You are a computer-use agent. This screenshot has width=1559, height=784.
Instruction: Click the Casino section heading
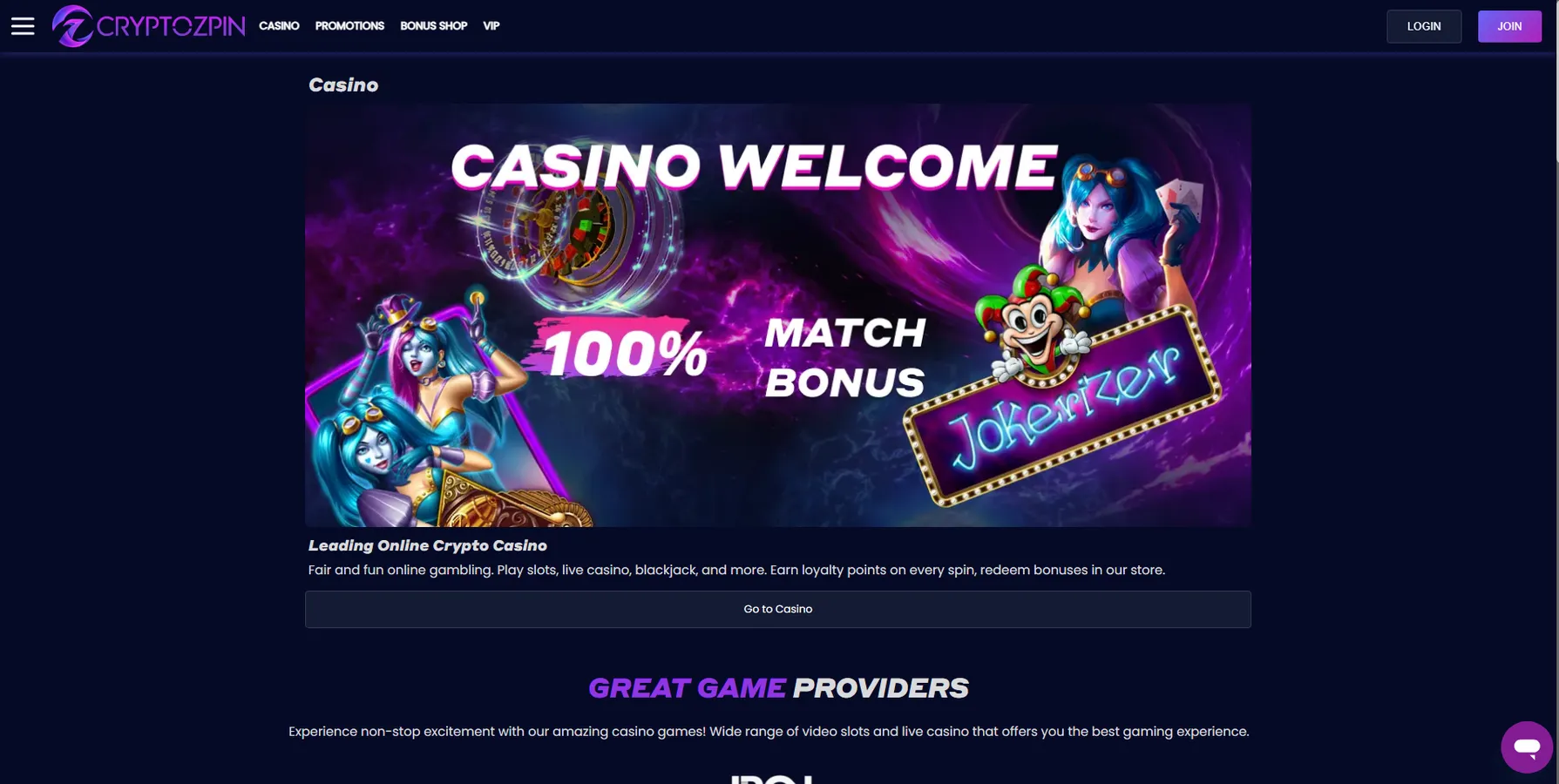click(343, 84)
